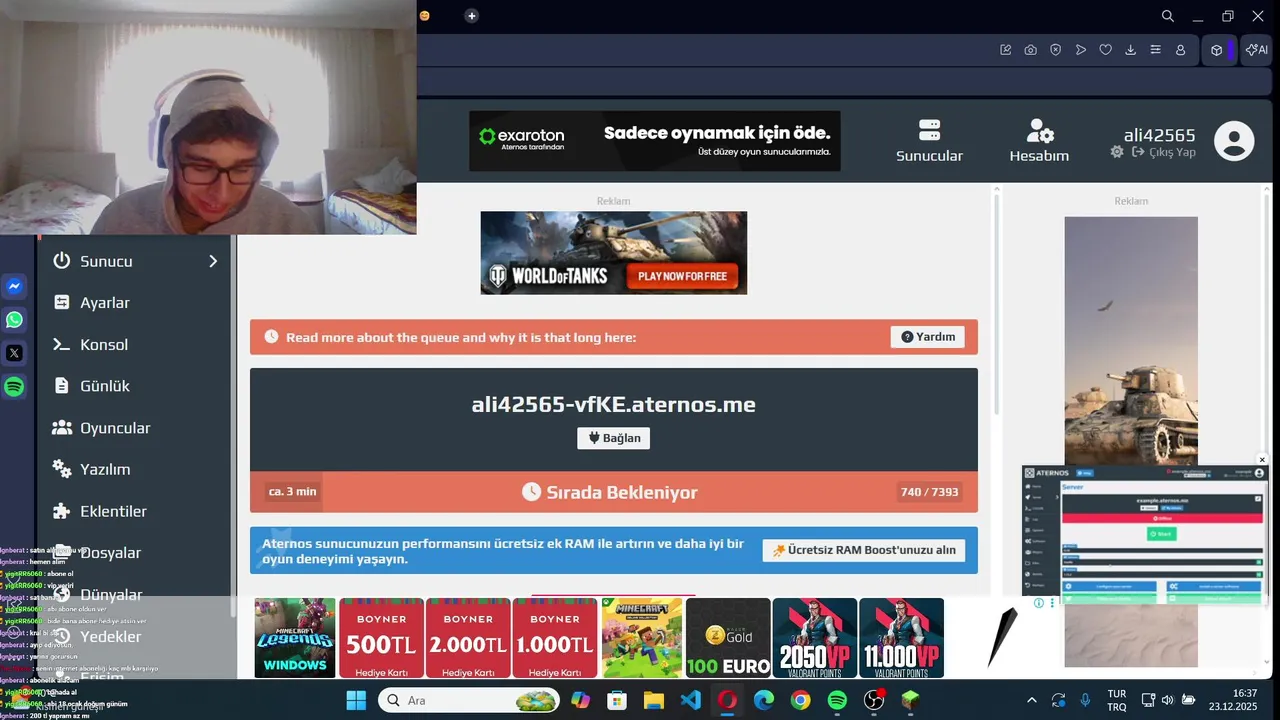The height and width of the screenshot is (720, 1280).
Task: Open the AI assistant button
Action: (x=1257, y=50)
